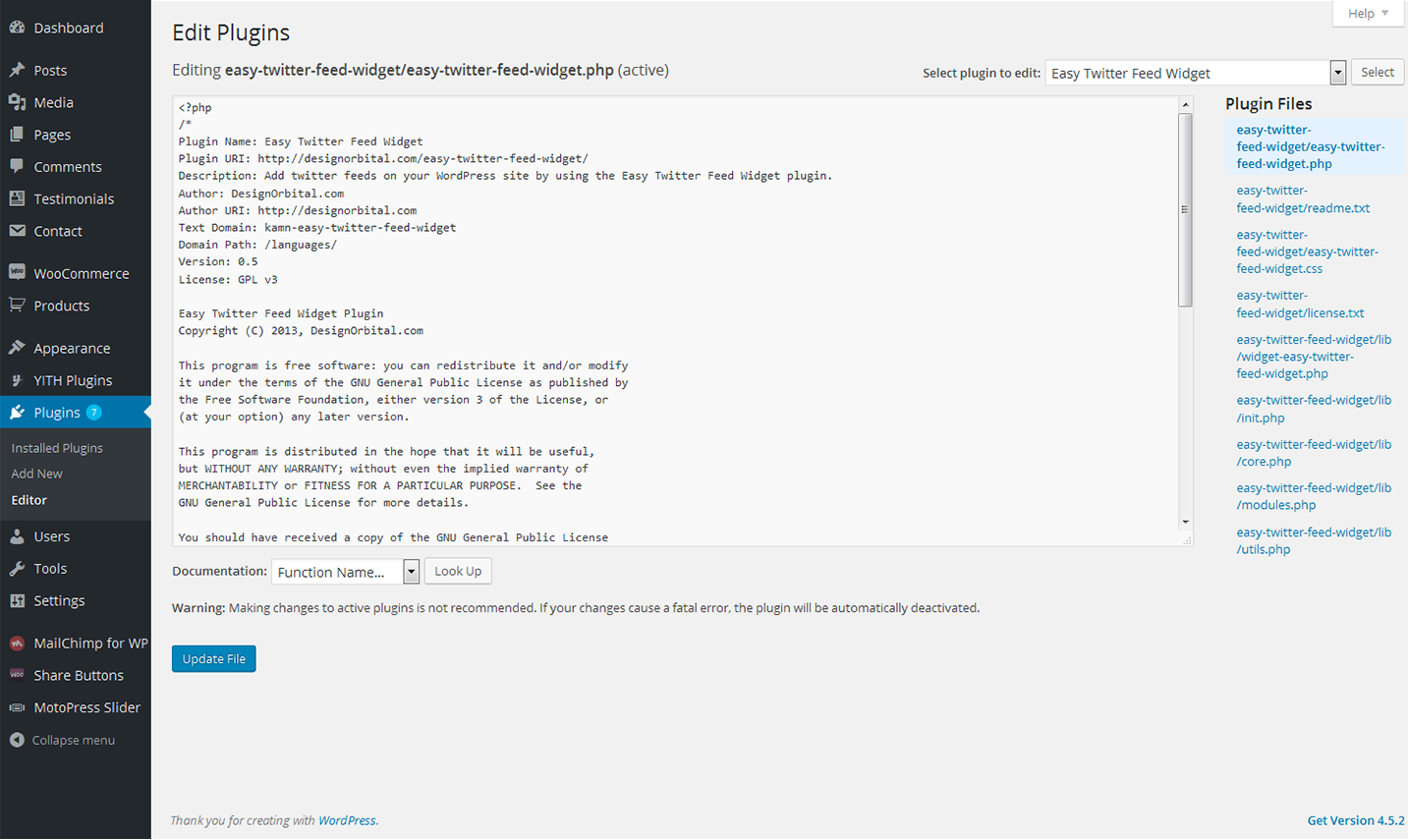1408x840 pixels.
Task: Open Media library via its icon
Action: pyautogui.click(x=17, y=102)
